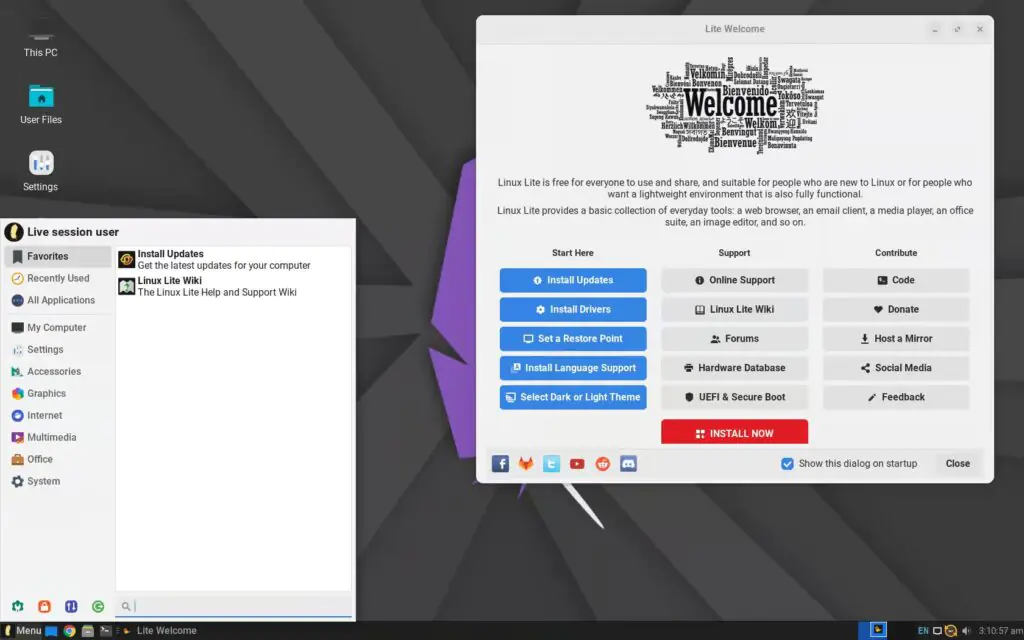Expand the Accessories category in menu

(x=54, y=372)
